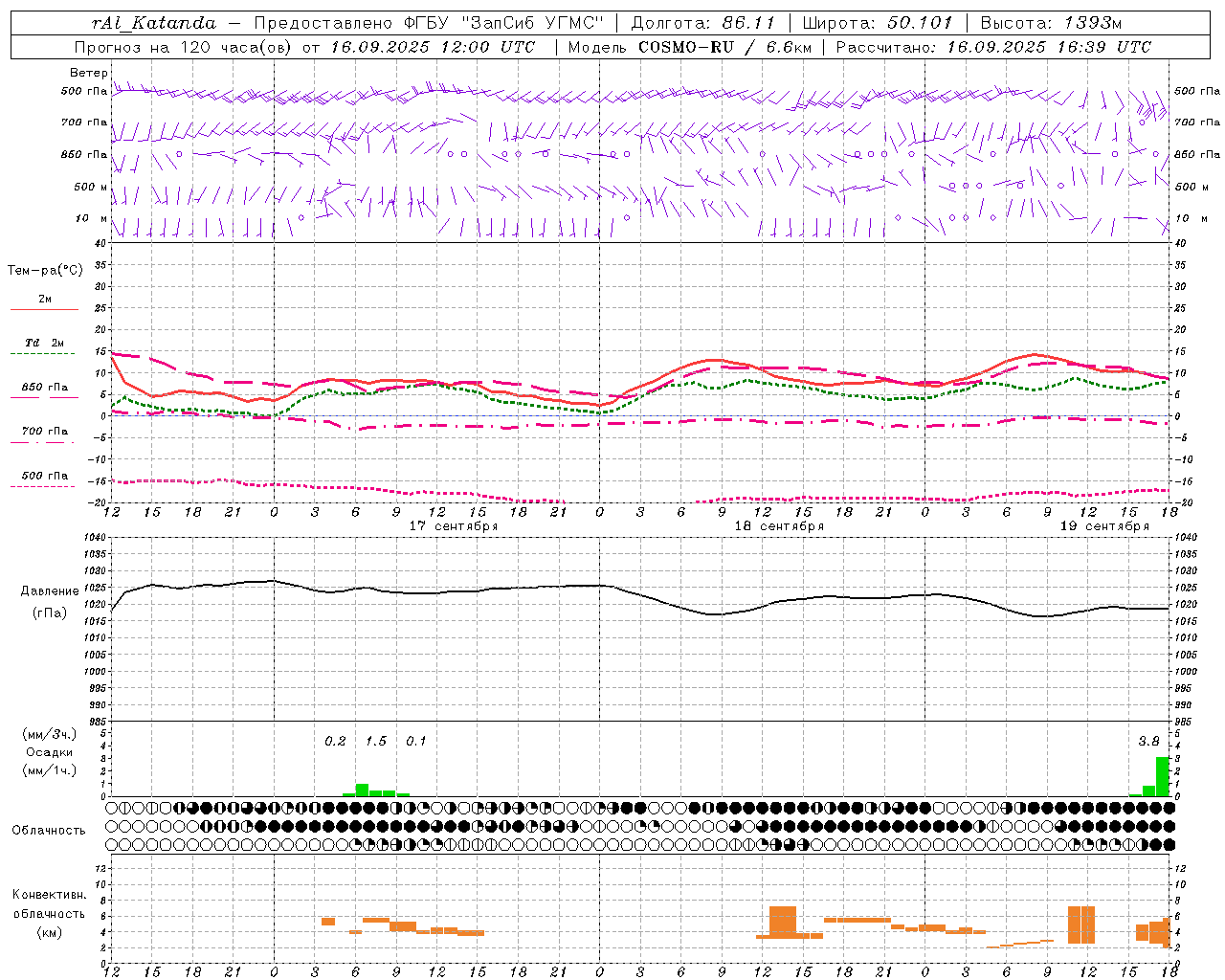Click the date label 19 сентября
Screen dimensions: 1225x980
(1104, 526)
